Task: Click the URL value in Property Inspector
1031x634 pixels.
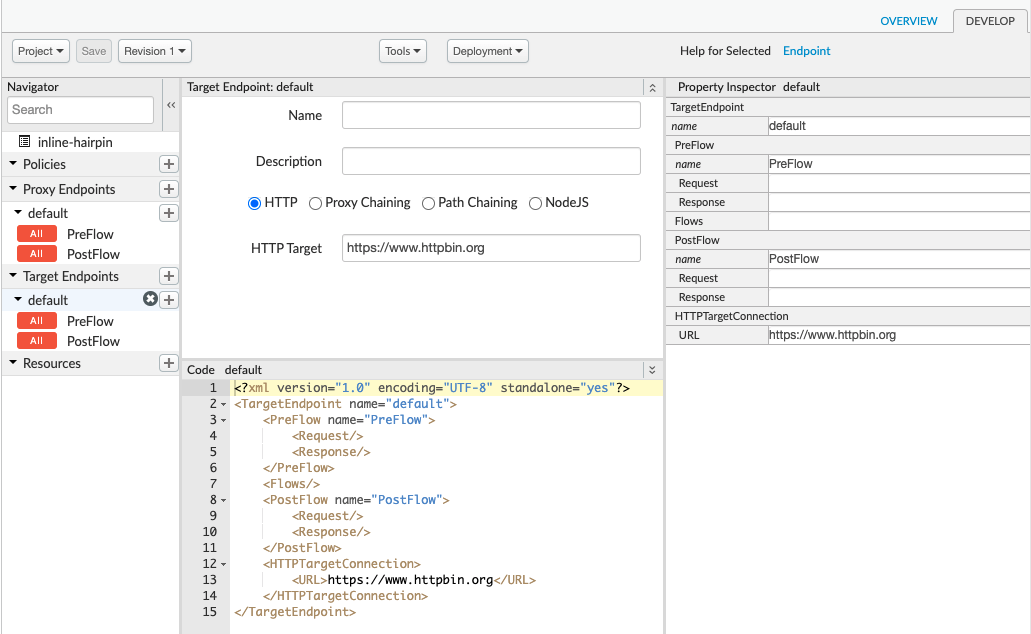Action: point(899,335)
